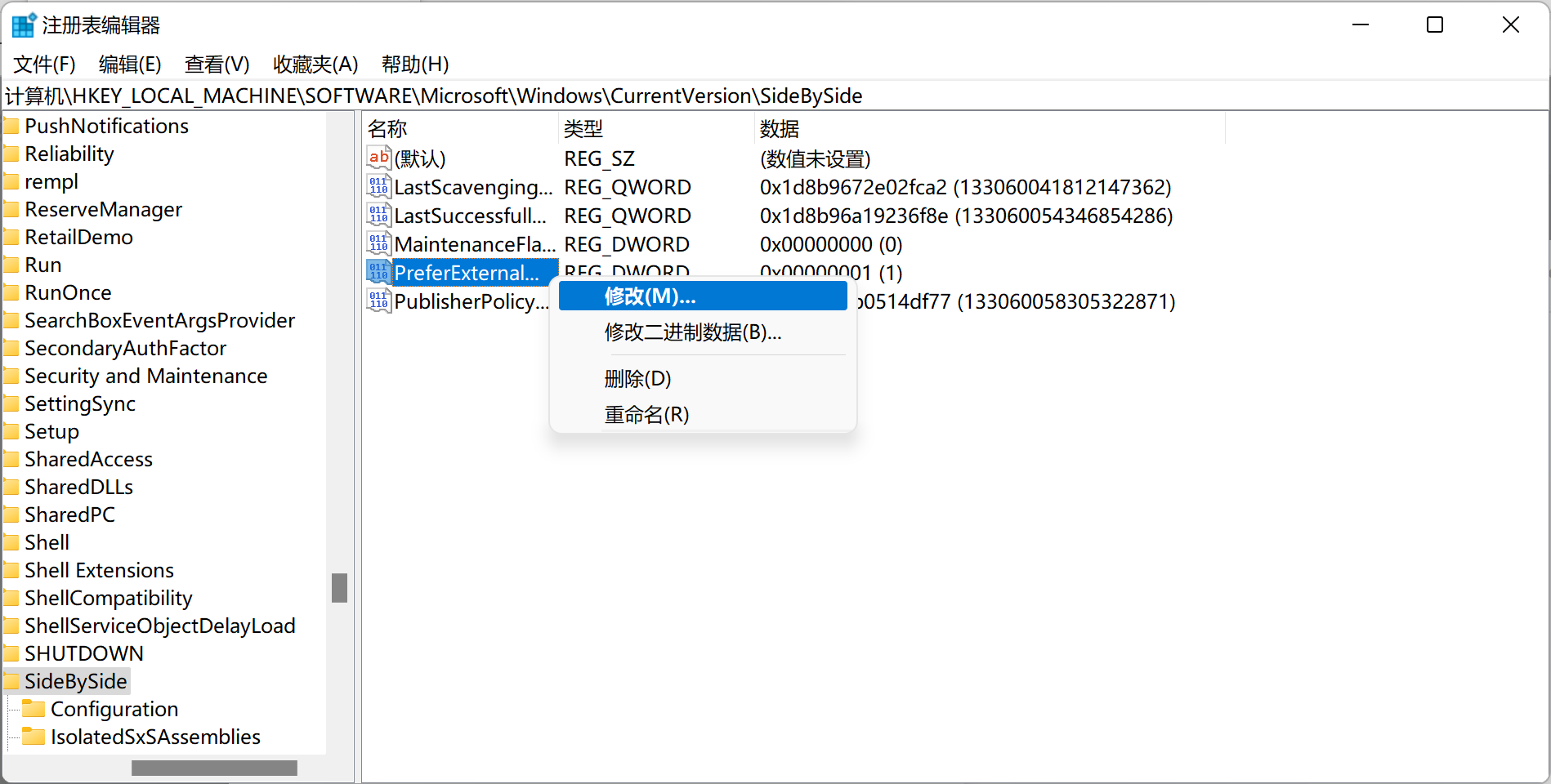1551x784 pixels.
Task: Select the Shell Extensions key
Action: (x=99, y=570)
